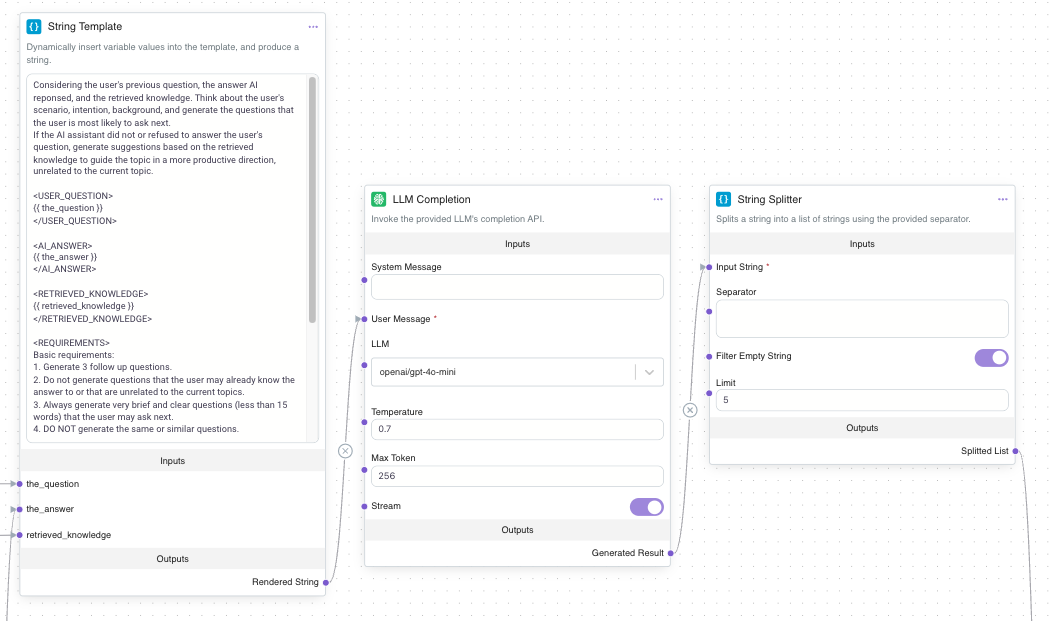The width and height of the screenshot is (1055, 621).
Task: Click the String Template node icon
Action: tap(34, 27)
